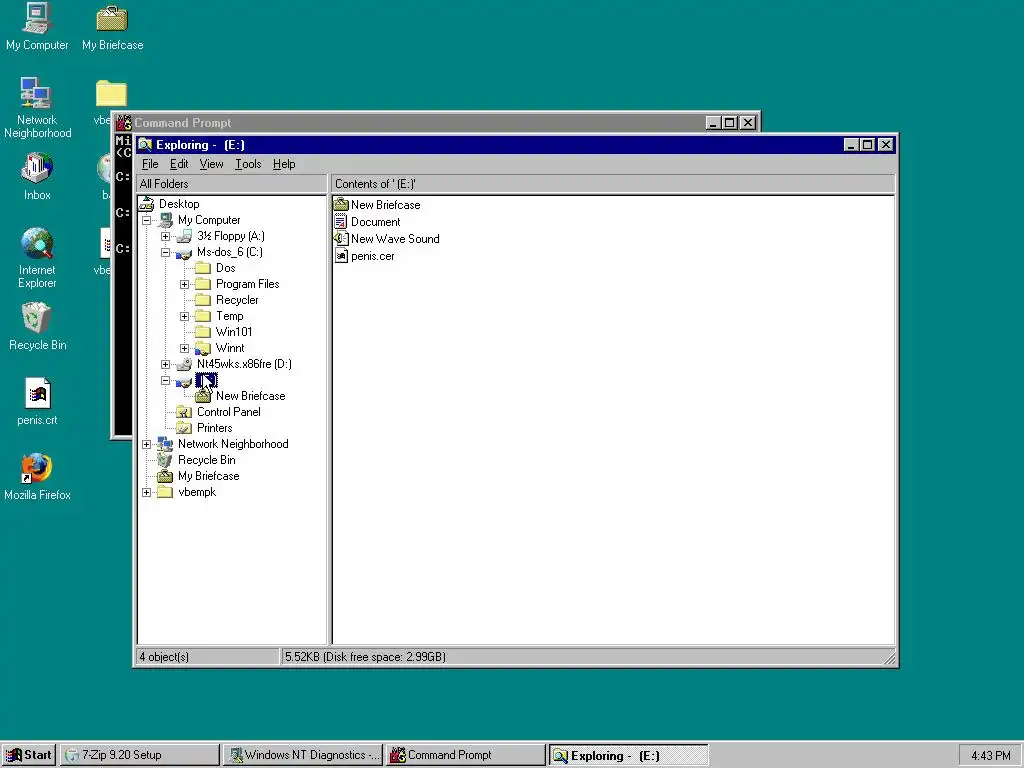Open the Help menu

click(x=284, y=164)
